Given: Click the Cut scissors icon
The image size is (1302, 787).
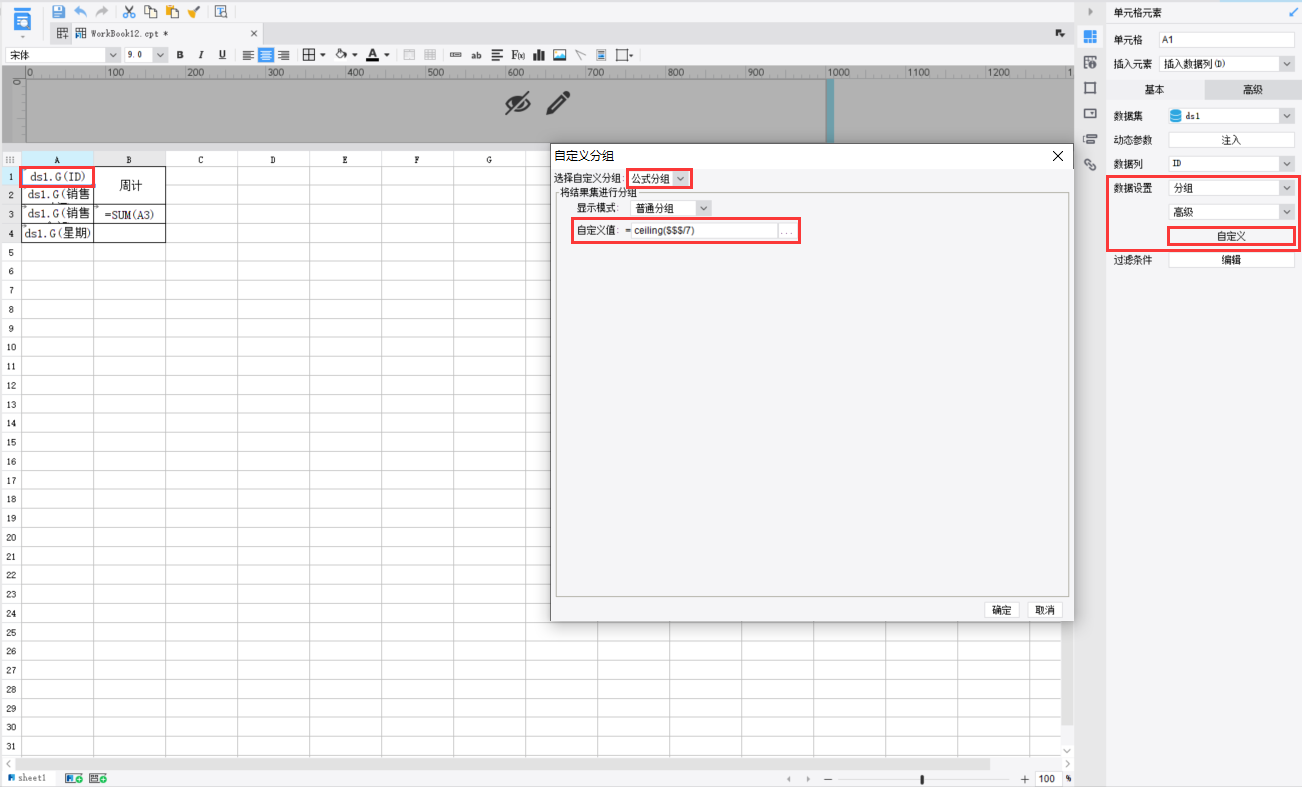Looking at the screenshot, I should (129, 12).
